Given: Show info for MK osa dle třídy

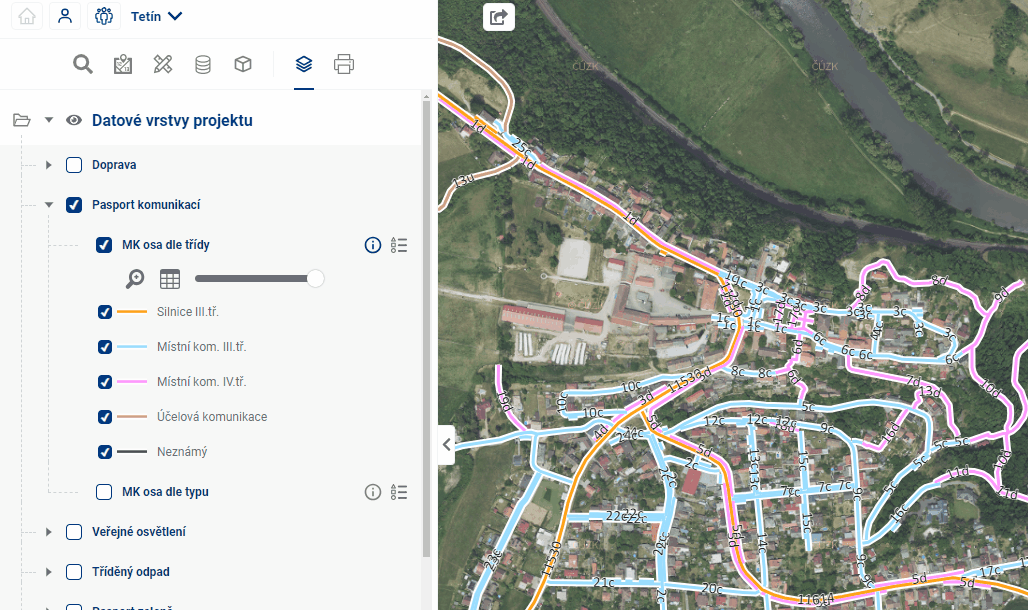Looking at the screenshot, I should (373, 245).
